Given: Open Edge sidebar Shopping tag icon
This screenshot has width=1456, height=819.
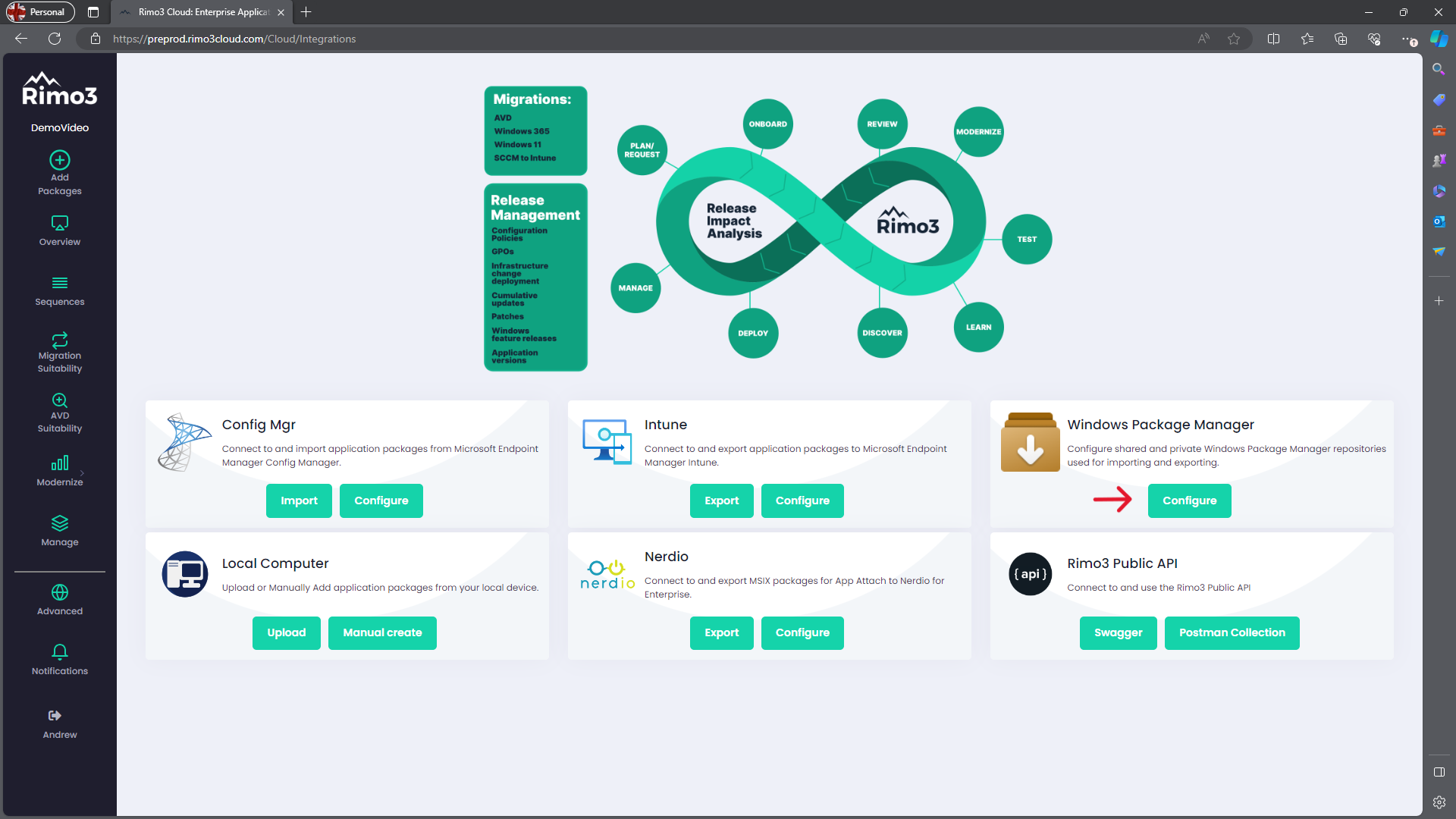Looking at the screenshot, I should point(1439,99).
